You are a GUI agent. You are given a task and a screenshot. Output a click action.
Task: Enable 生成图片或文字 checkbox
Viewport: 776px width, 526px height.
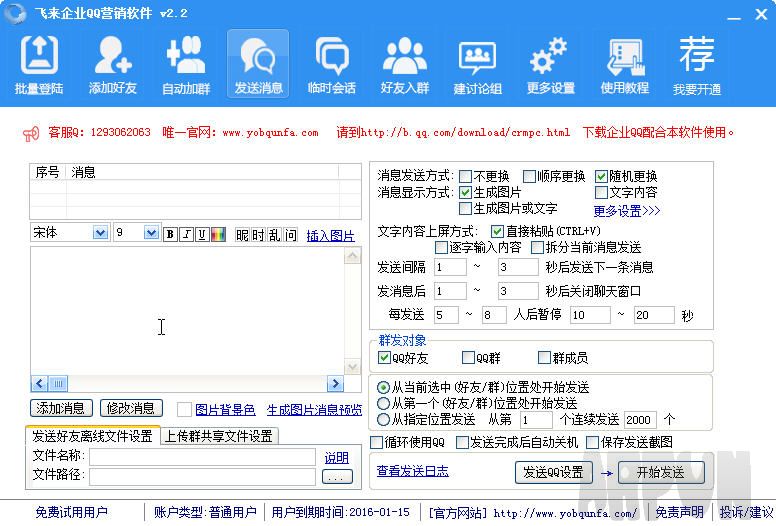point(465,208)
